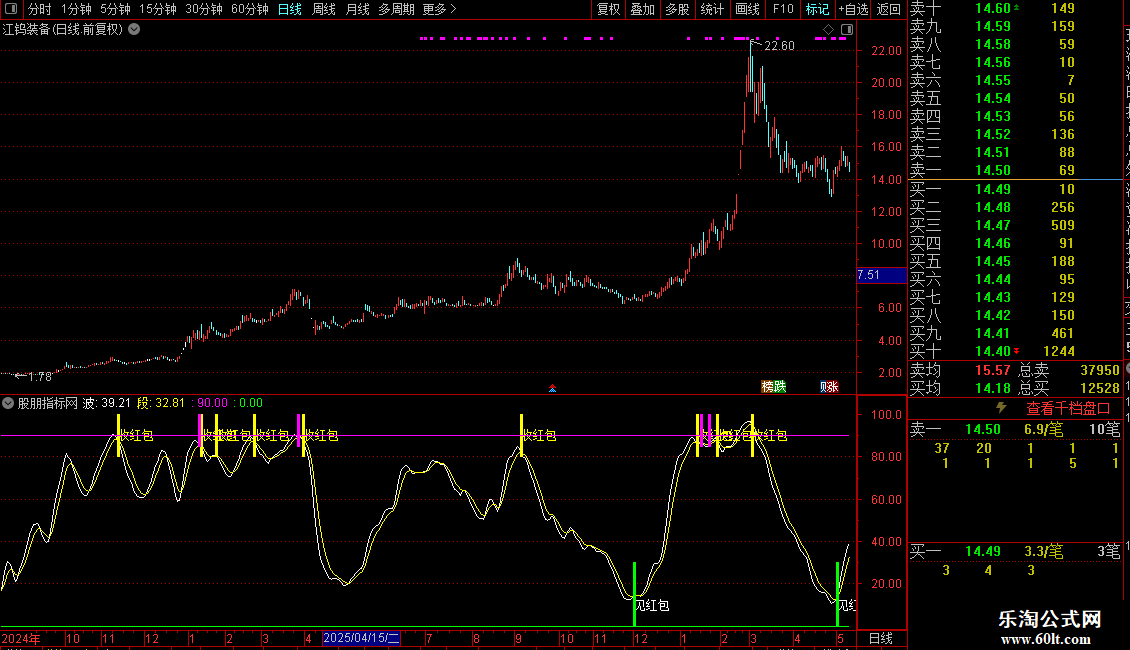Click the green 跌 tag
This screenshot has width=1130, height=650.
click(x=780, y=387)
